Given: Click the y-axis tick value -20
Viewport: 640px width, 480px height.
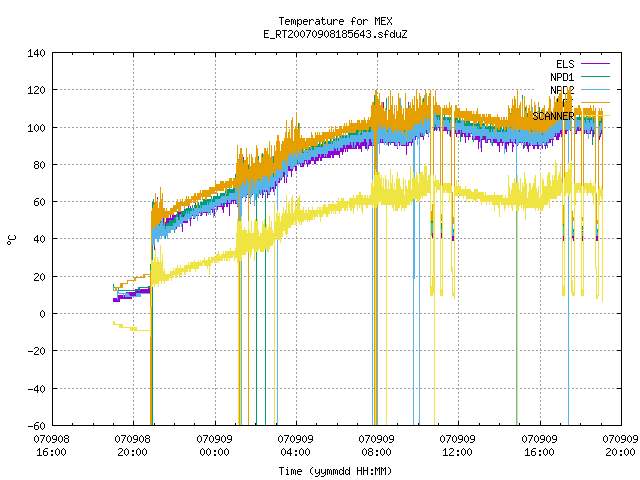Looking at the screenshot, I should (36, 351).
